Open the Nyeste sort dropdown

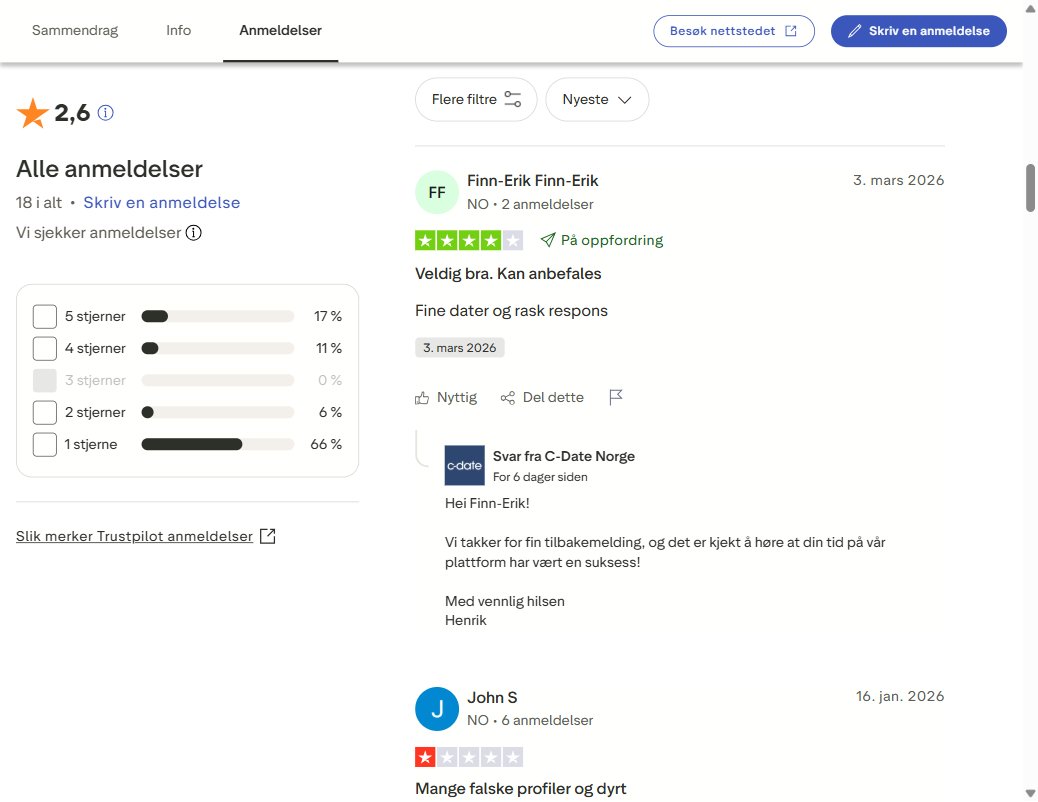click(x=597, y=99)
